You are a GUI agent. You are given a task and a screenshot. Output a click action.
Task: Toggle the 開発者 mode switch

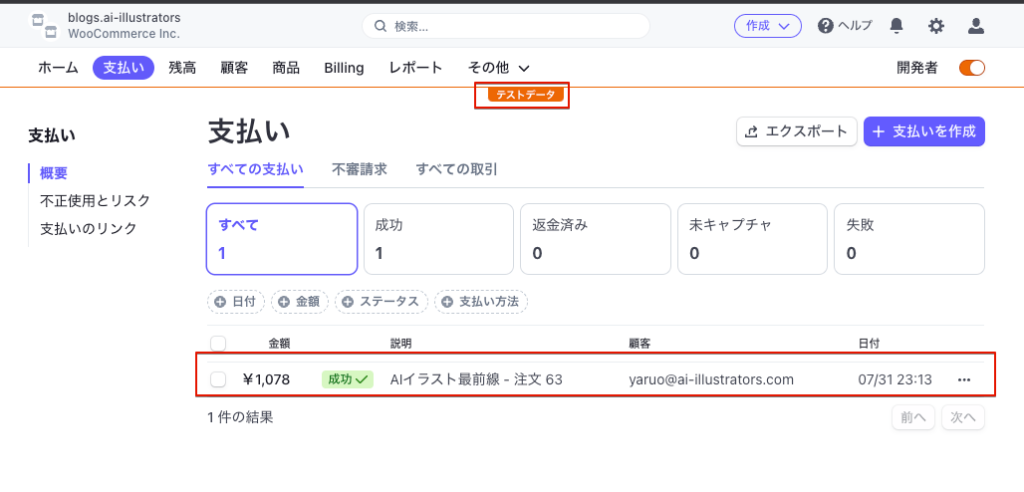coord(971,68)
